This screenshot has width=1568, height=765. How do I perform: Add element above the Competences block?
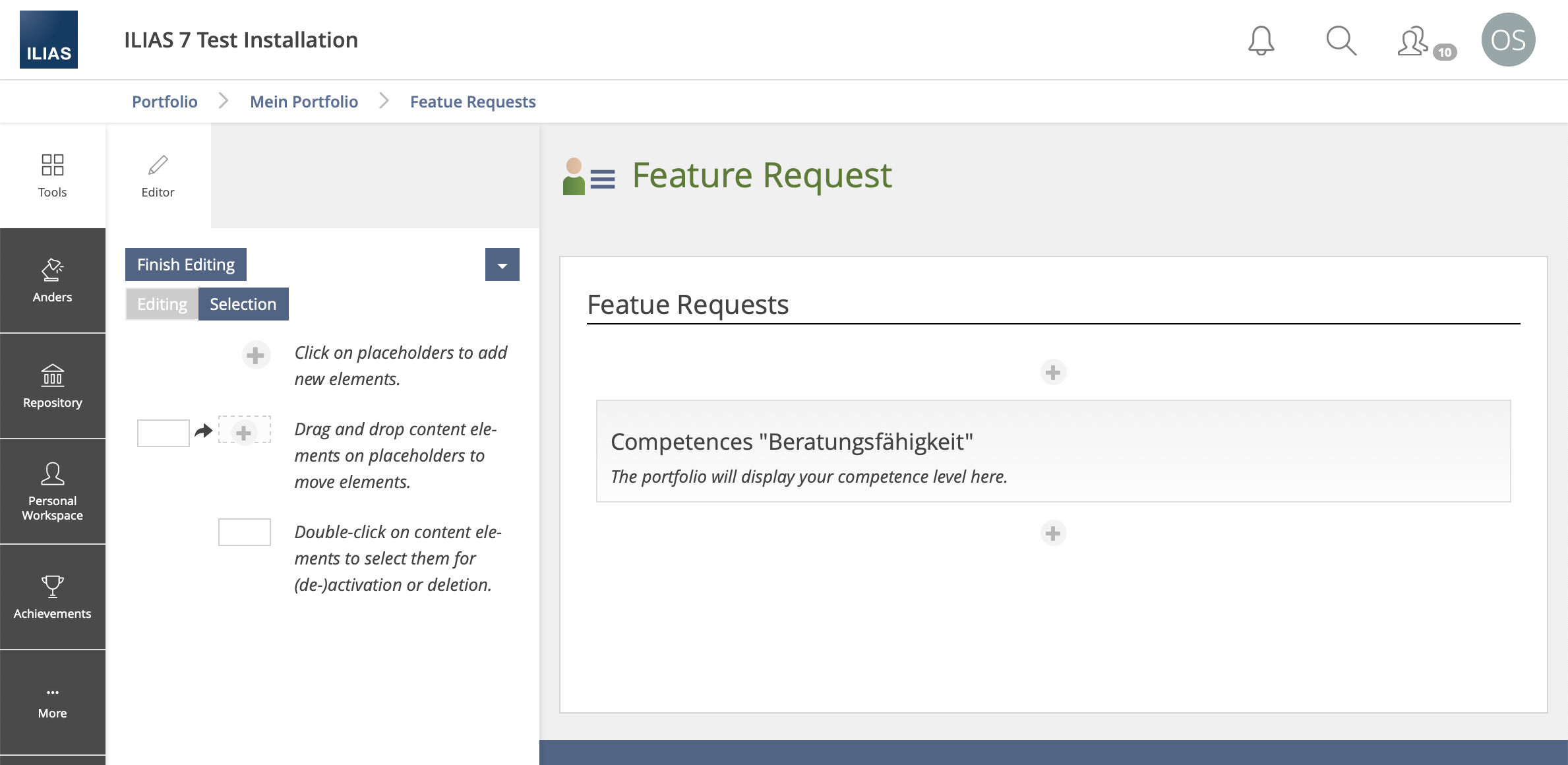[x=1053, y=373]
